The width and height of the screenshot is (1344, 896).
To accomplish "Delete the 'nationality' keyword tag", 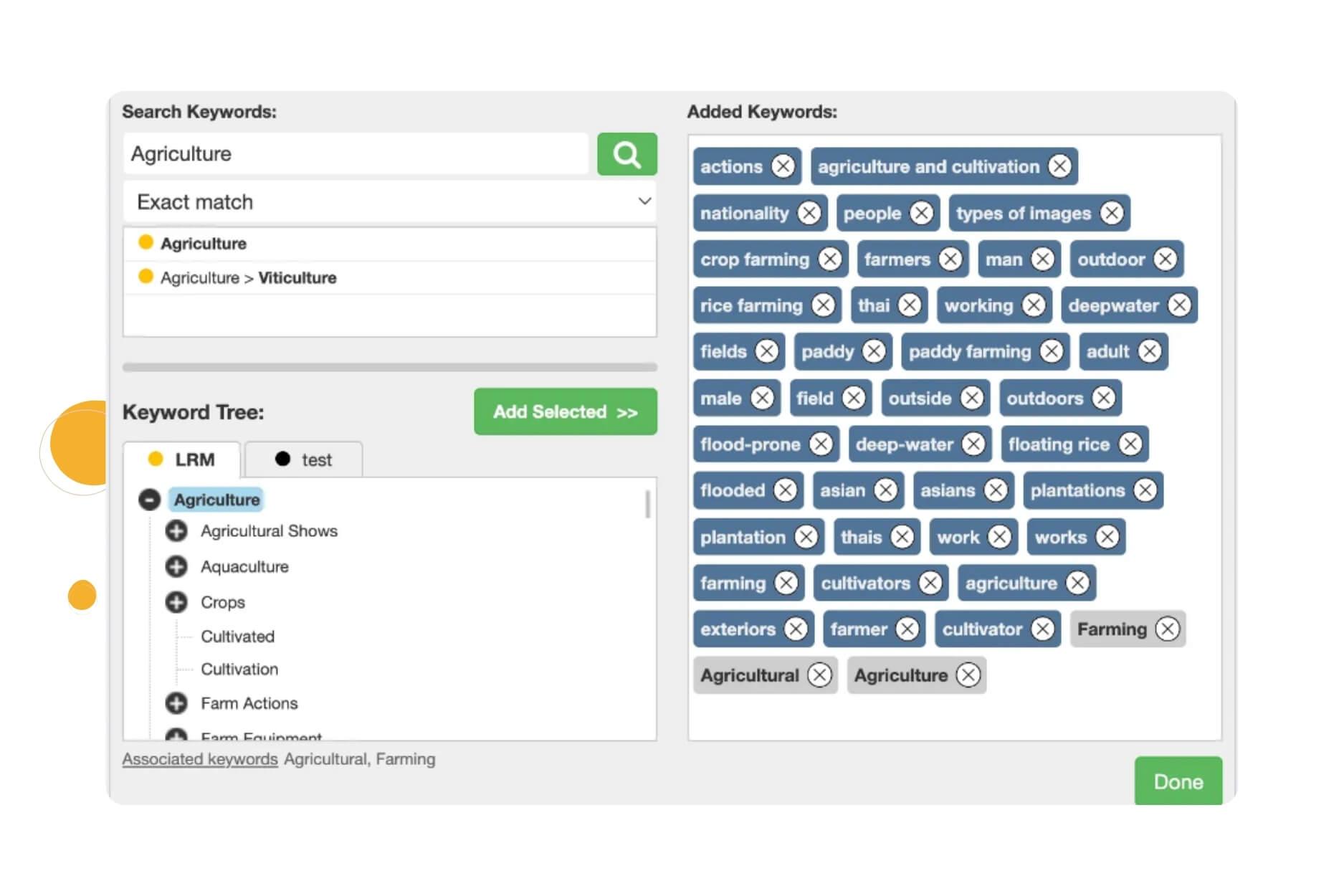I will click(809, 213).
